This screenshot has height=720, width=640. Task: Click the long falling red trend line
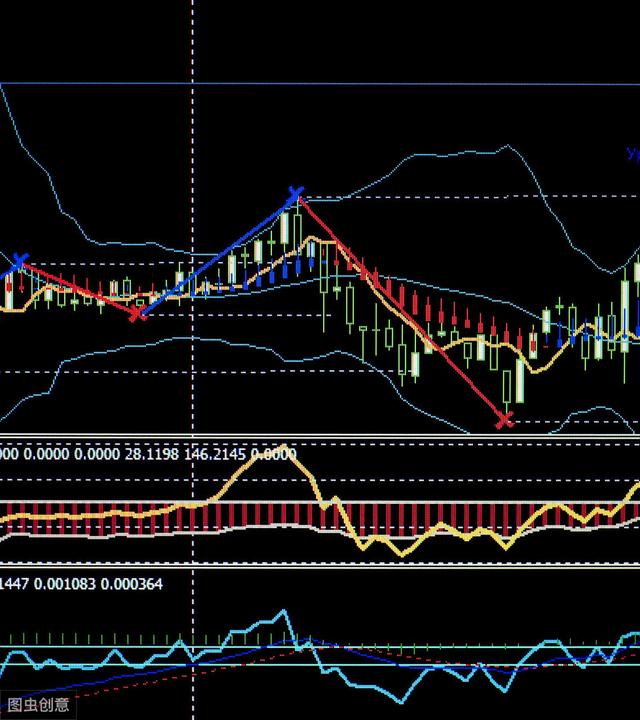click(400, 308)
